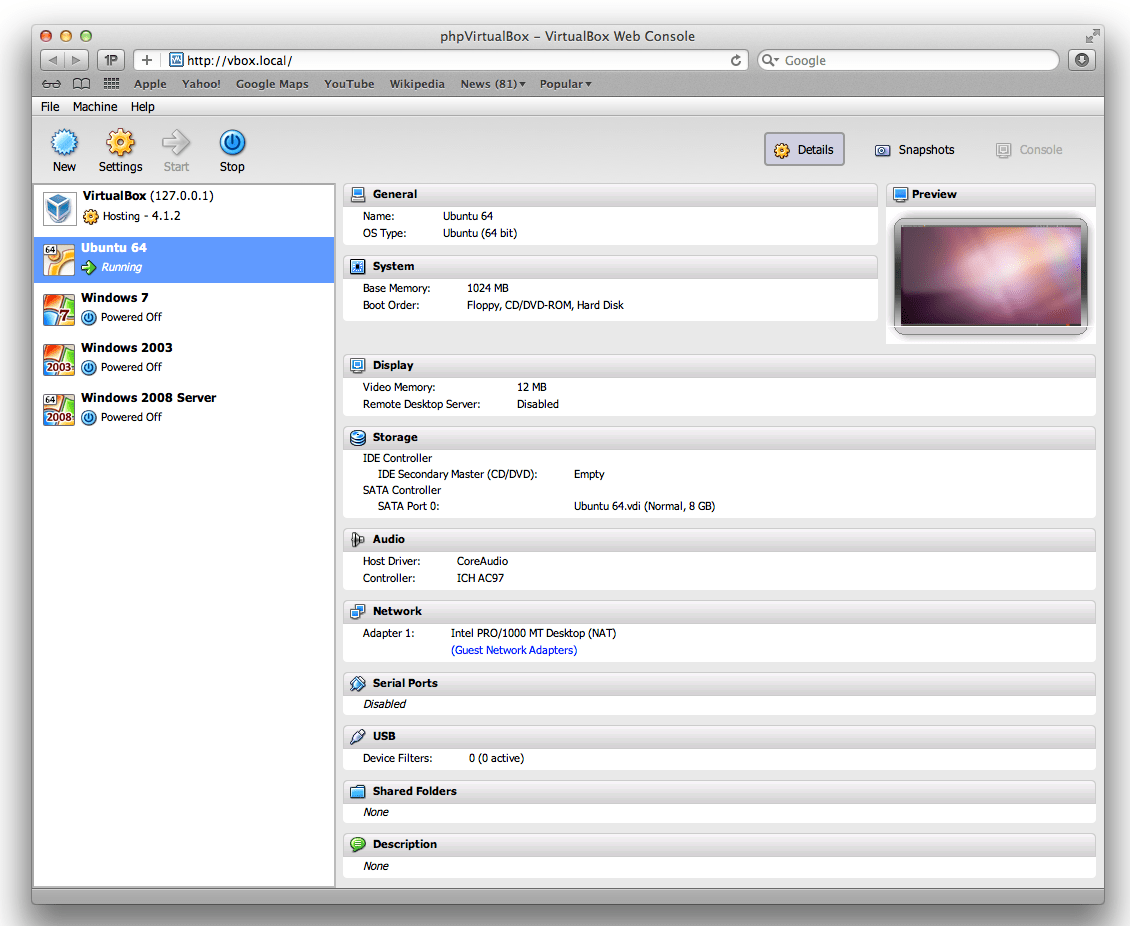Toggle the Details view
The height and width of the screenshot is (926, 1130).
(804, 149)
